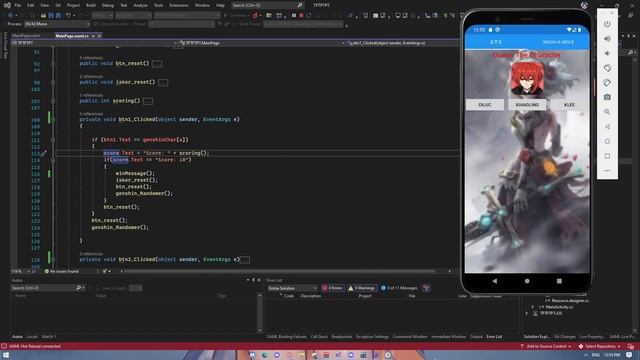Expand the btn2_Clicked method
640x360 pixels.
tap(53, 260)
